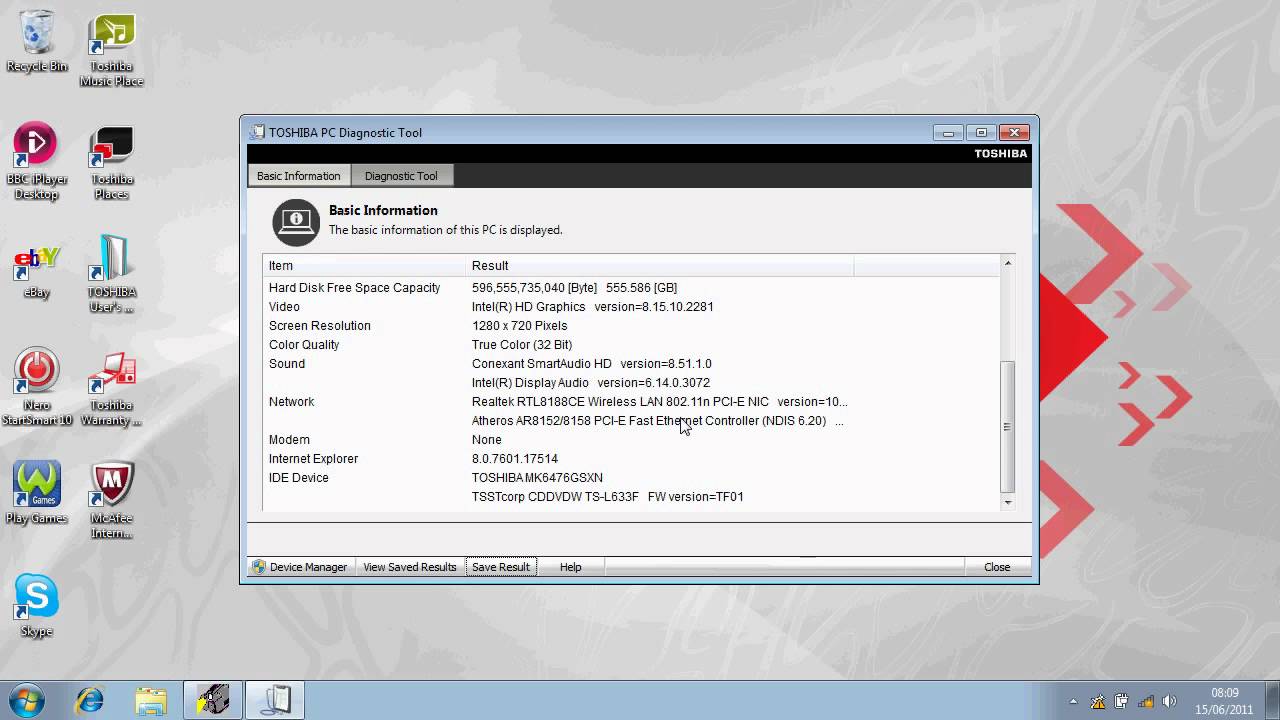Image resolution: width=1280 pixels, height=720 pixels.
Task: Select the Internet Explorer row label
Action: 313,459
